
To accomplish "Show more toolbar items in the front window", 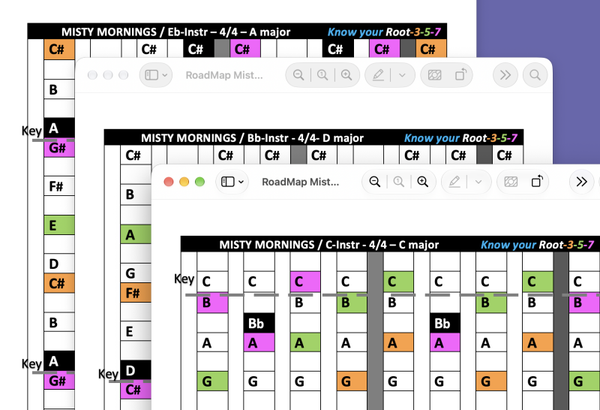I will 582,181.
